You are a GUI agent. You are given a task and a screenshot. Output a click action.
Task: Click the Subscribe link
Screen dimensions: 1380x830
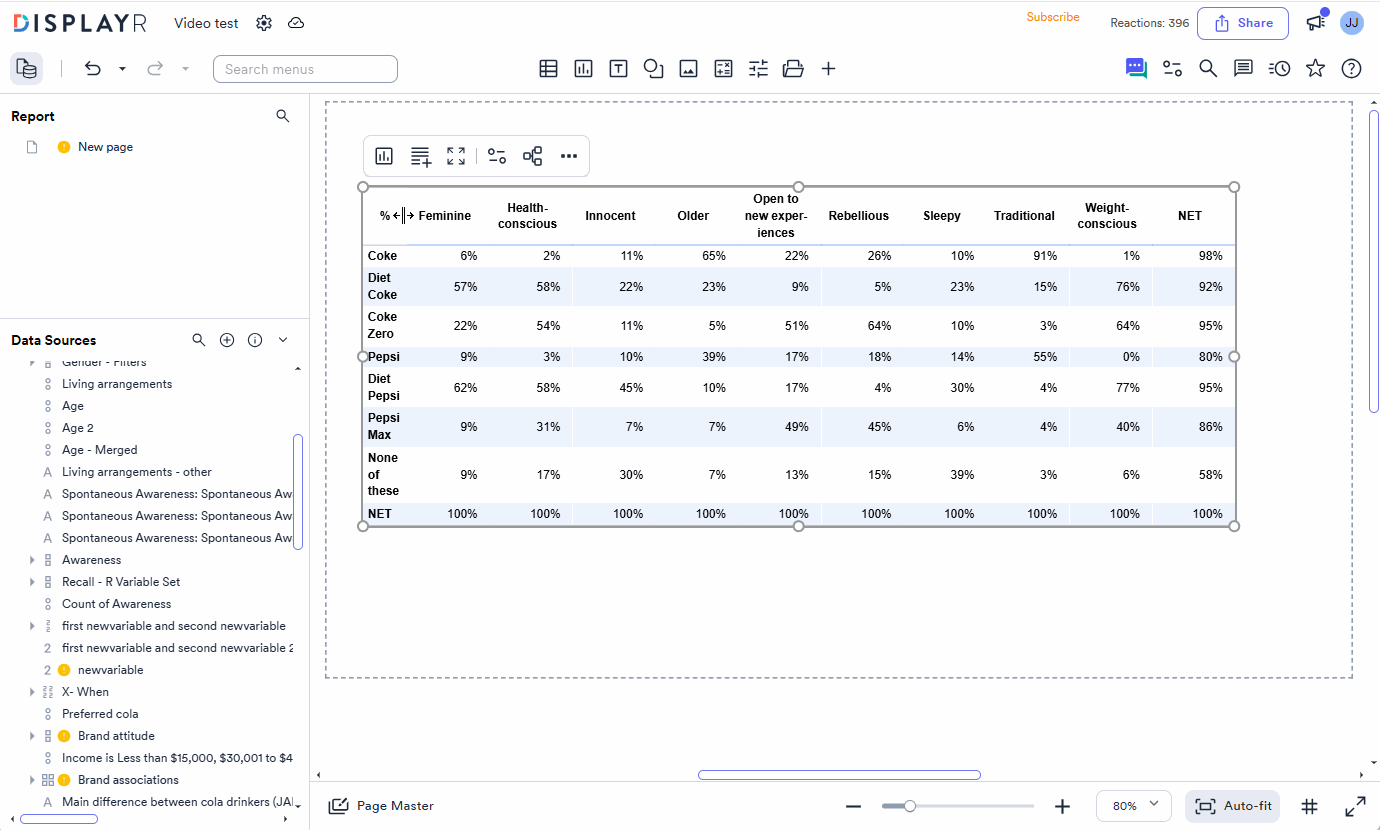pos(1053,17)
